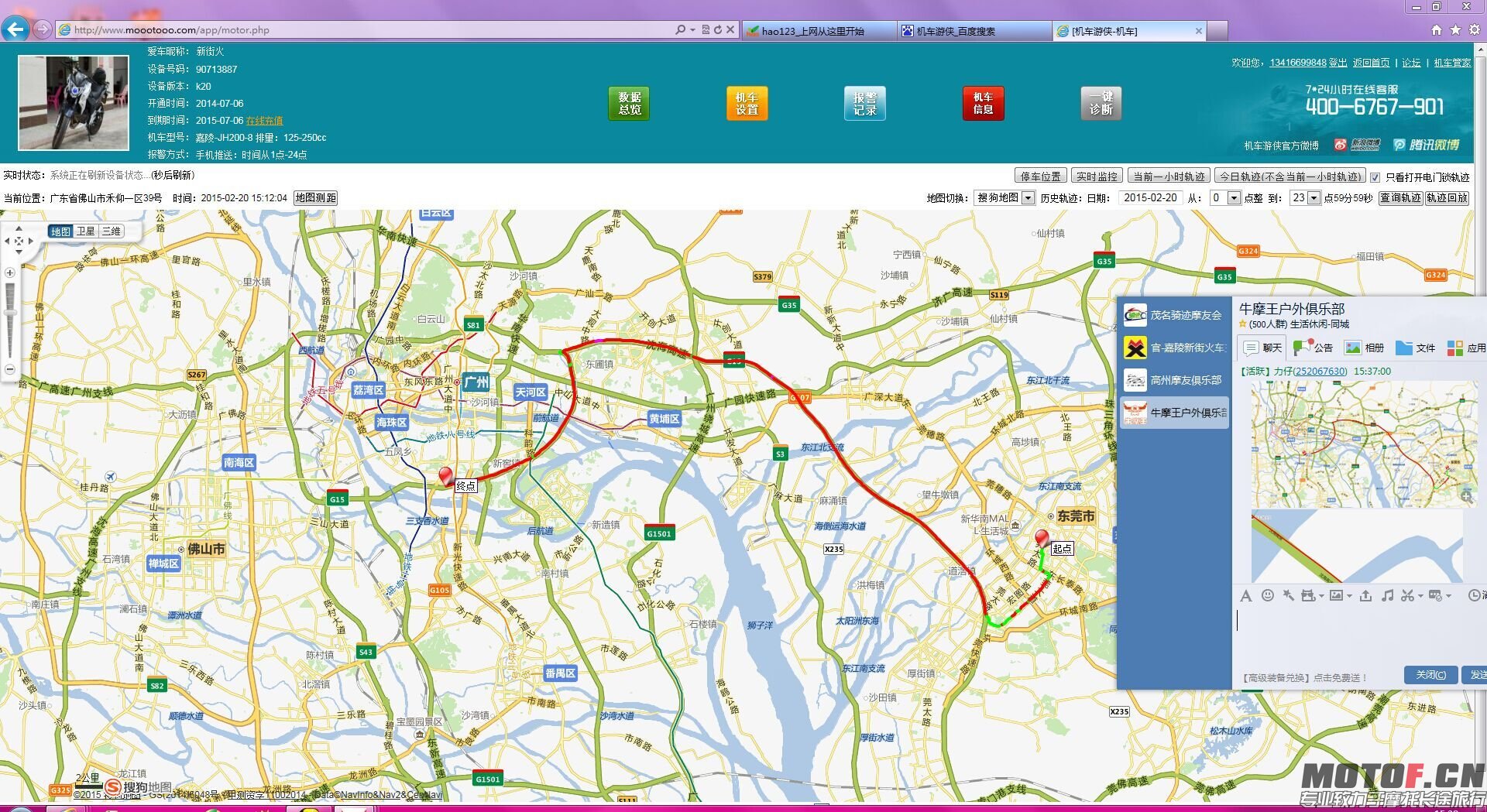
Task: Open the start hour 0 dropdown
Action: click(1224, 198)
